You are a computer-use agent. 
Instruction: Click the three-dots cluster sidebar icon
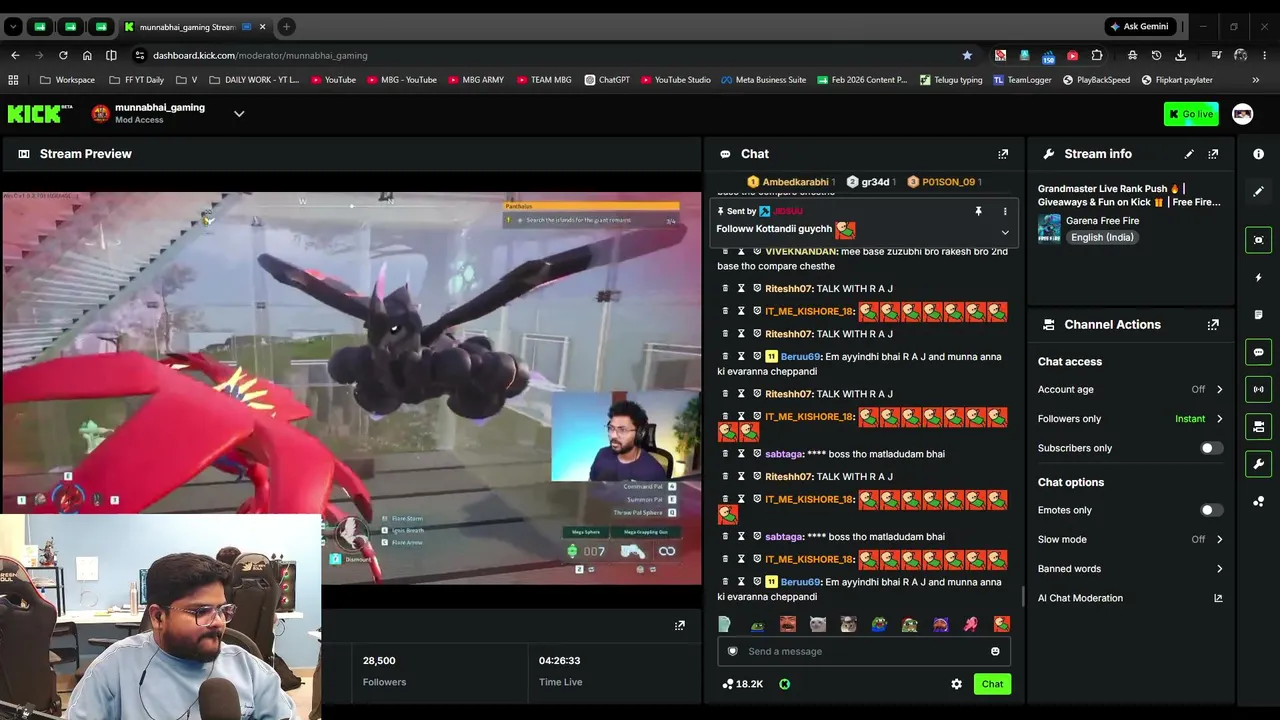(1258, 501)
